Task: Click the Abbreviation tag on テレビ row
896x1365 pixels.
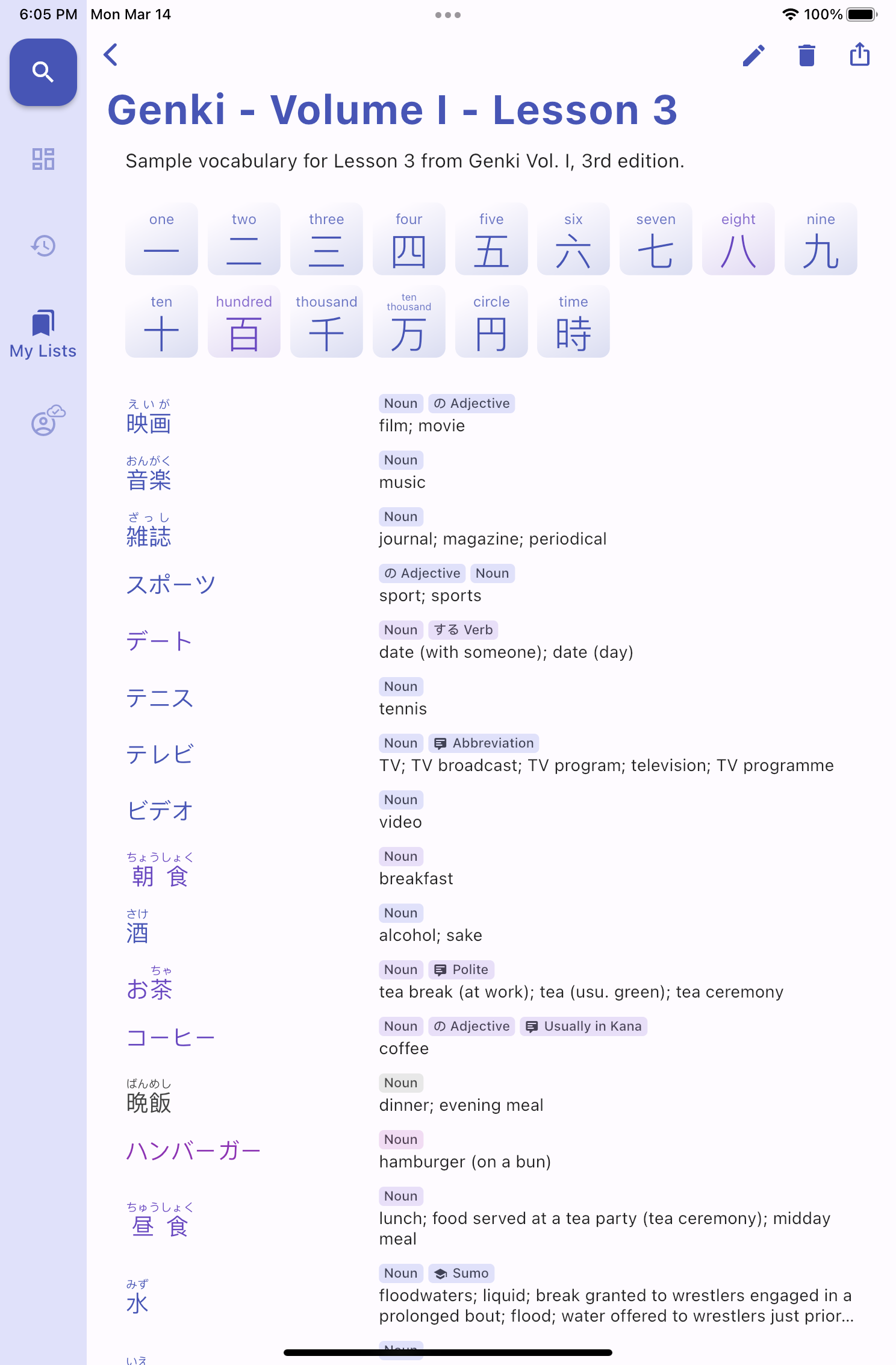Action: click(x=484, y=743)
